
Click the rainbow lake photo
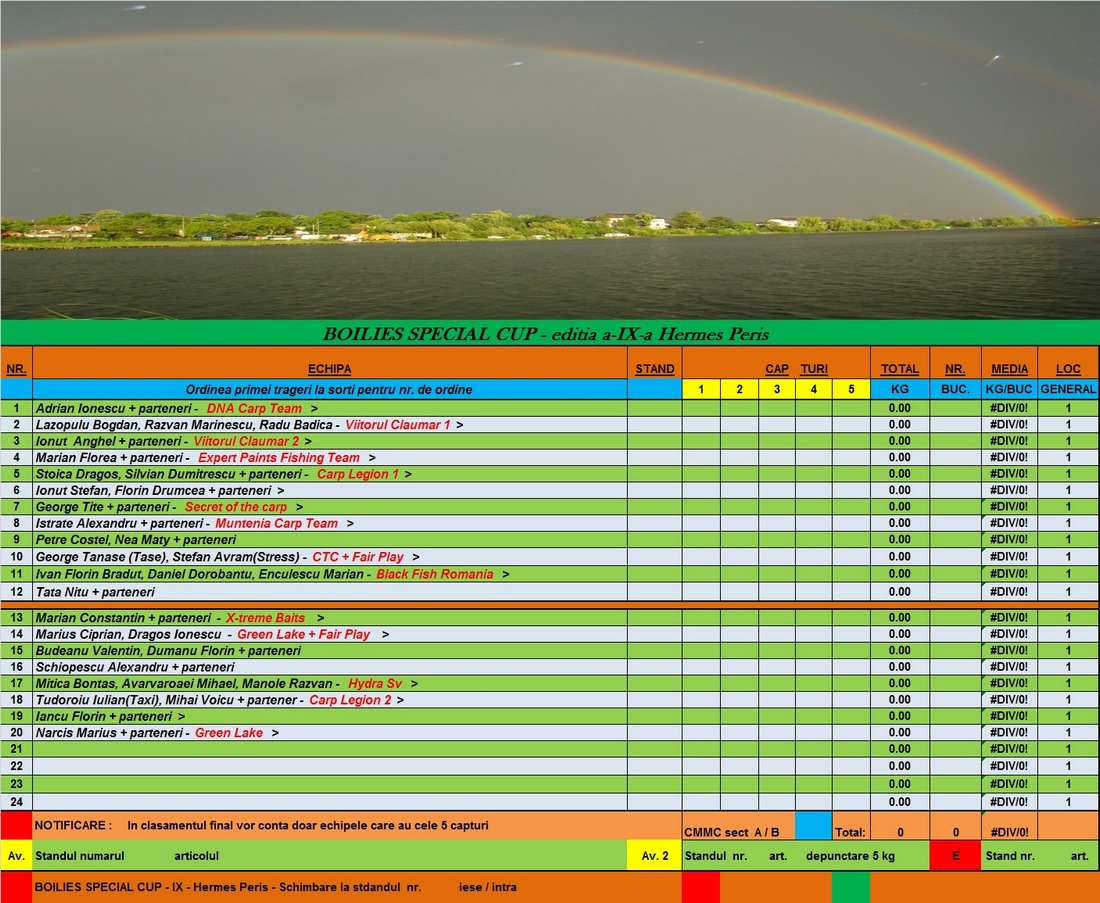550,160
